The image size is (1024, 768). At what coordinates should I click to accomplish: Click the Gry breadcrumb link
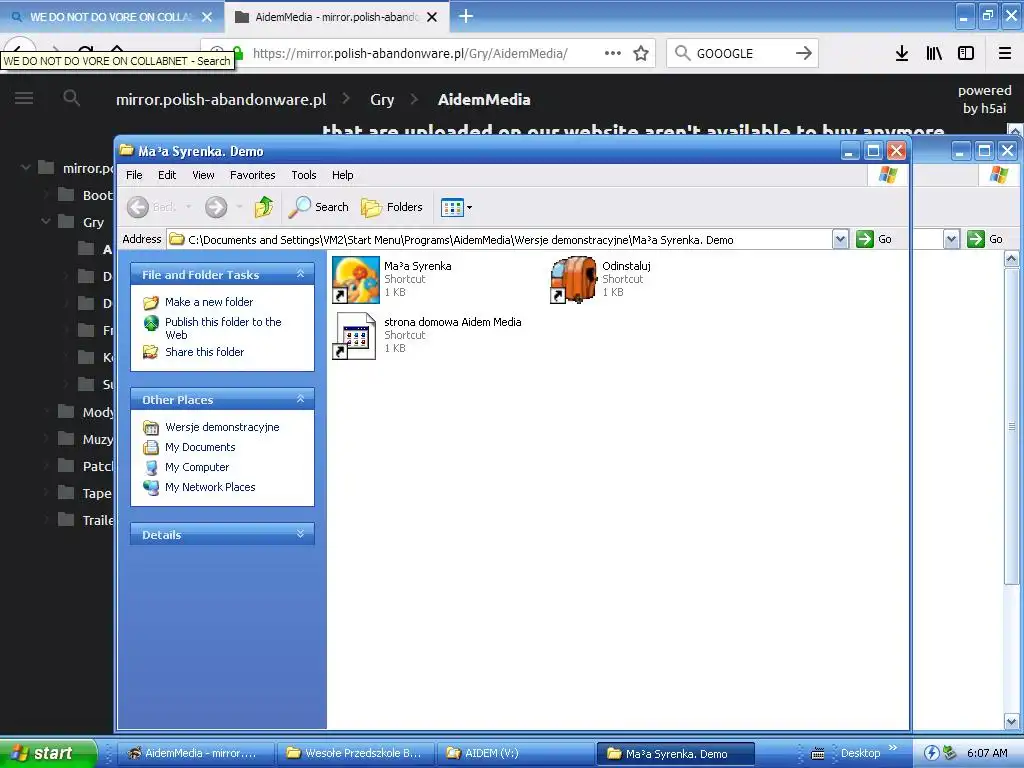coord(382,99)
